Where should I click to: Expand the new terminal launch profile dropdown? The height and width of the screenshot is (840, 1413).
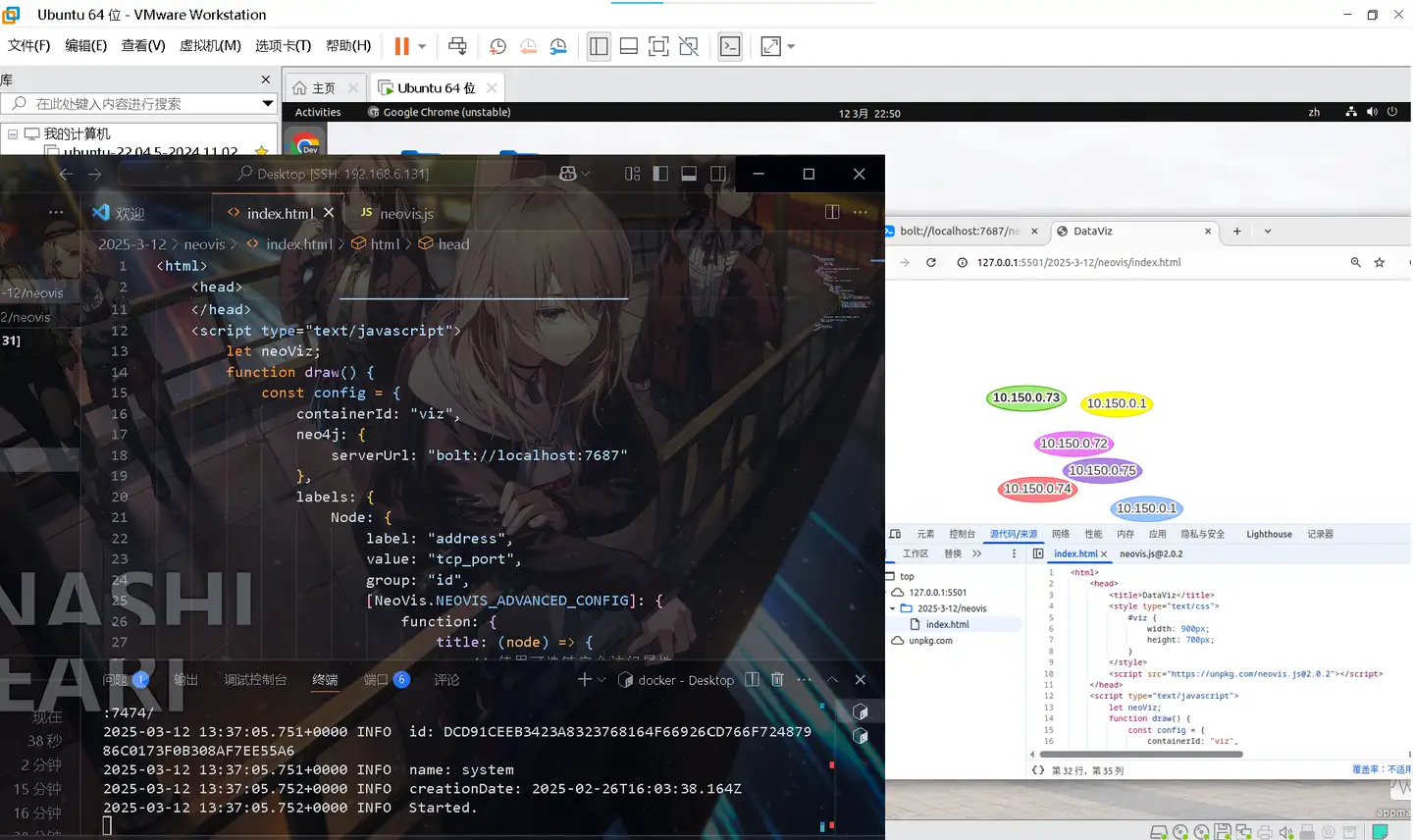click(602, 680)
